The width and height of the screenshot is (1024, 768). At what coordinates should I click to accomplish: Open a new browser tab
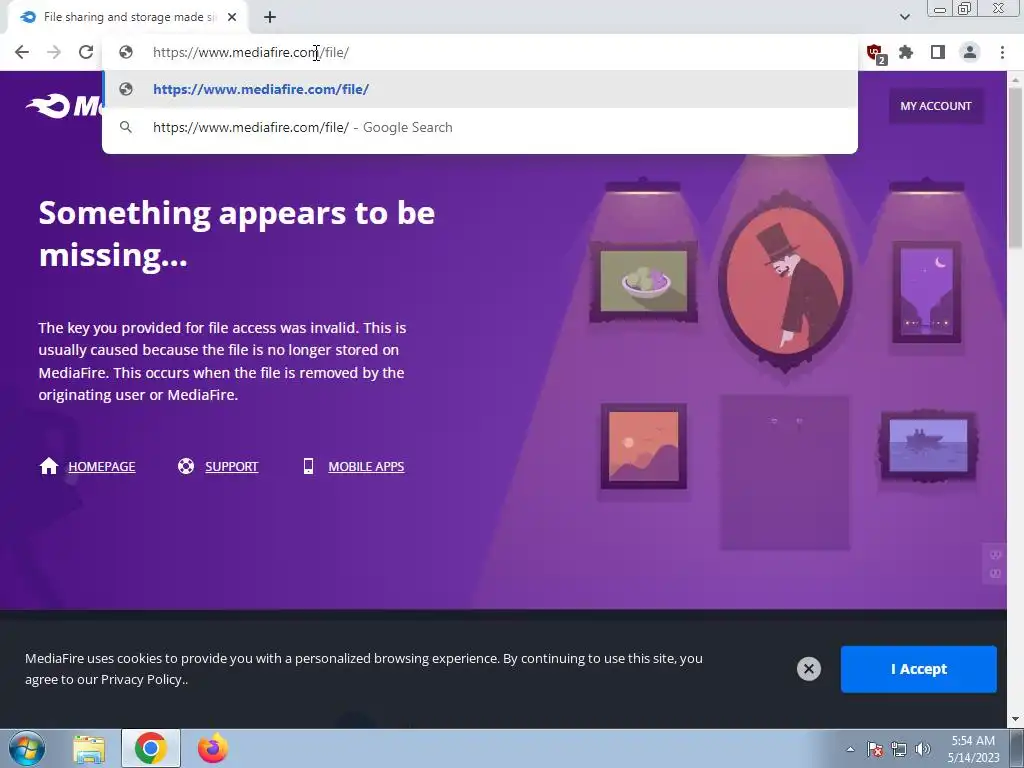270,17
